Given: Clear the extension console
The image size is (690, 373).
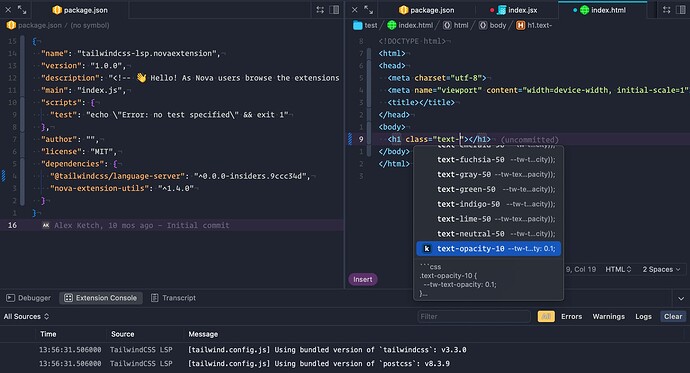Looking at the screenshot, I should (673, 316).
